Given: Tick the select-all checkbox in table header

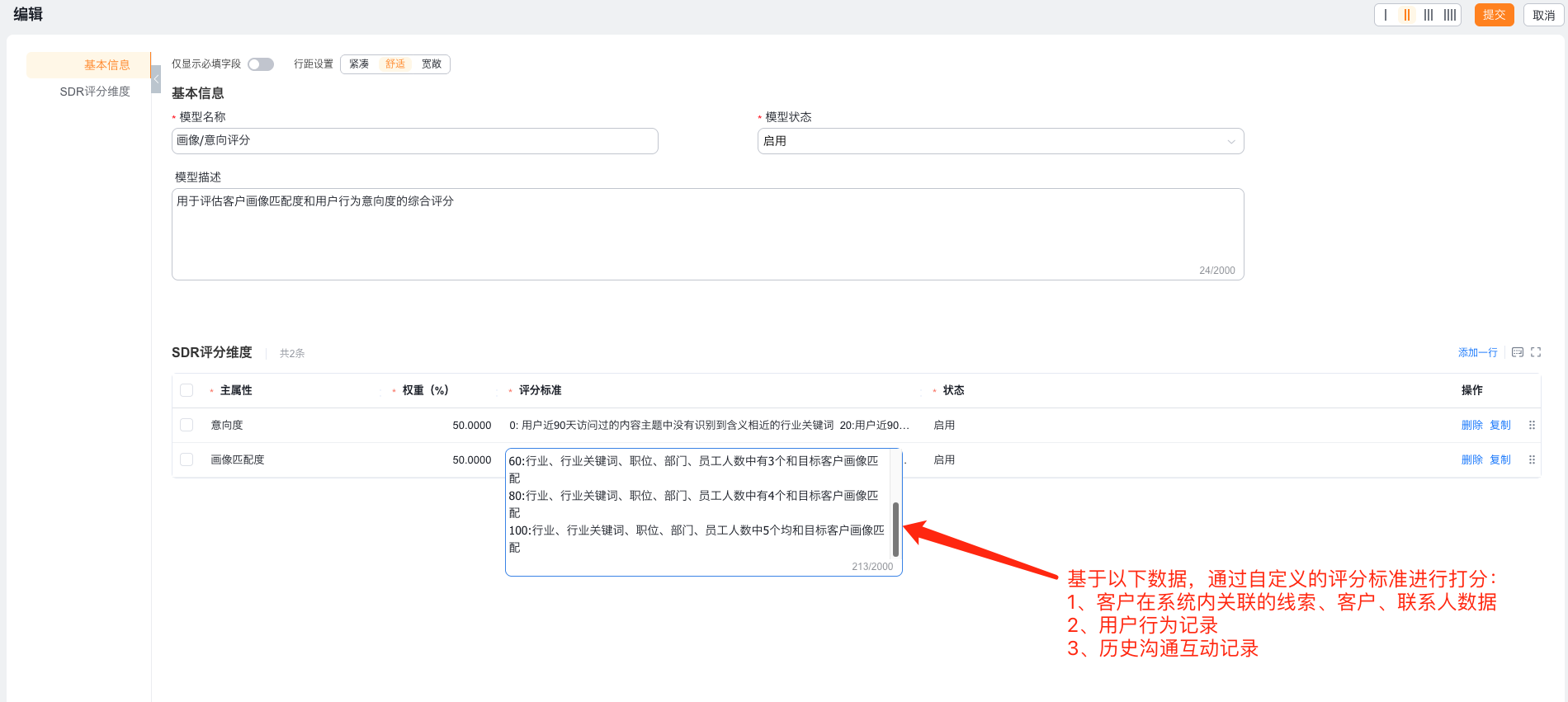Looking at the screenshot, I should (187, 390).
